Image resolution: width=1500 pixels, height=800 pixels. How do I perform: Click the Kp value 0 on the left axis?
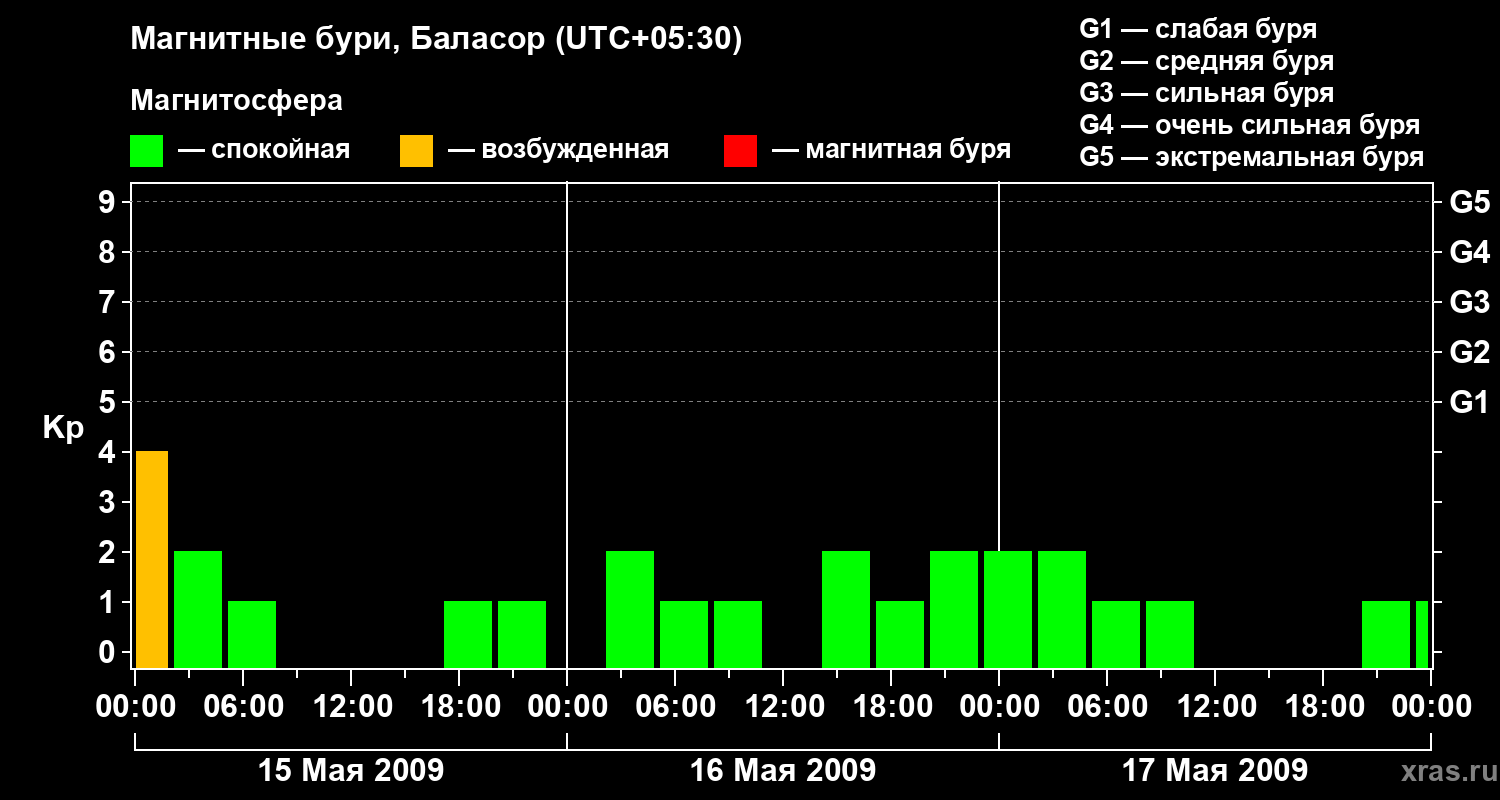[x=109, y=652]
